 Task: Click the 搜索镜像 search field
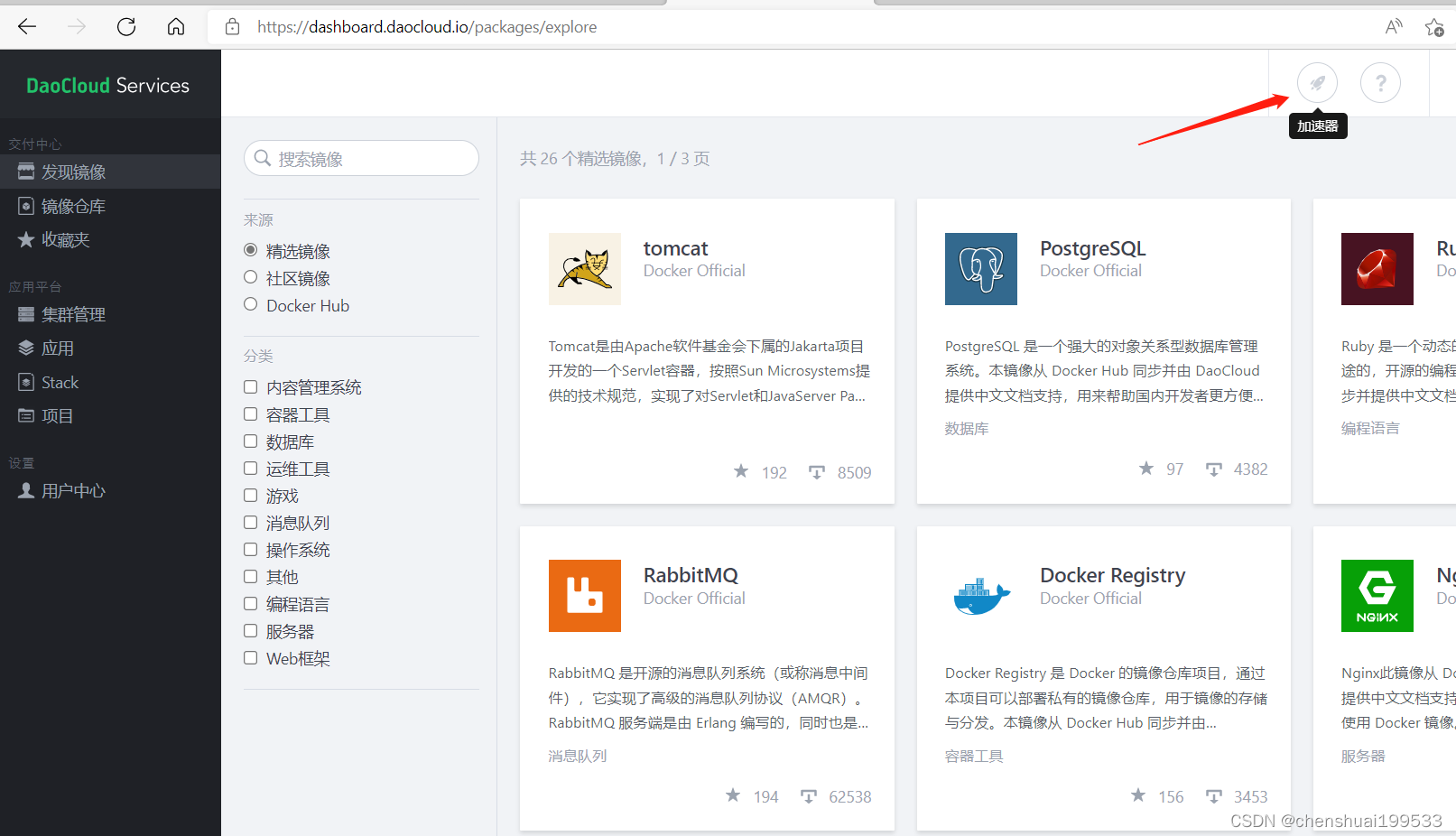(x=361, y=158)
